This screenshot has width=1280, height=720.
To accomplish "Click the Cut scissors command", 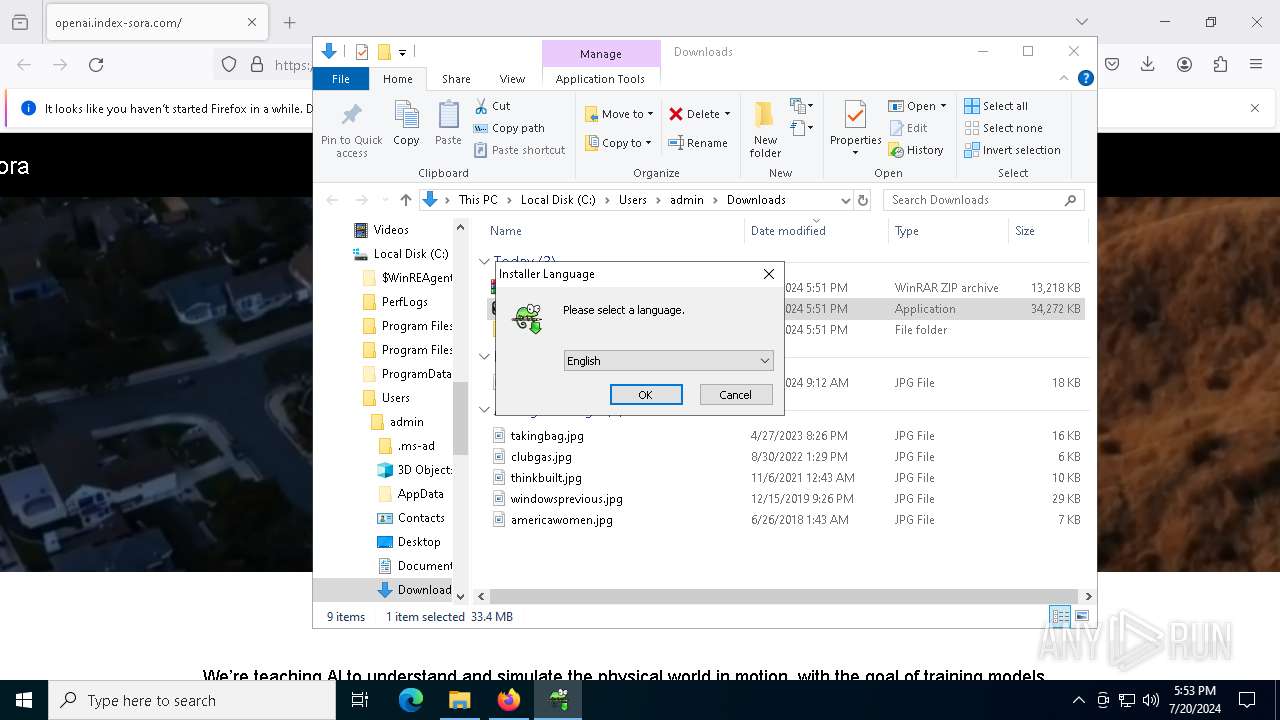I will (492, 106).
